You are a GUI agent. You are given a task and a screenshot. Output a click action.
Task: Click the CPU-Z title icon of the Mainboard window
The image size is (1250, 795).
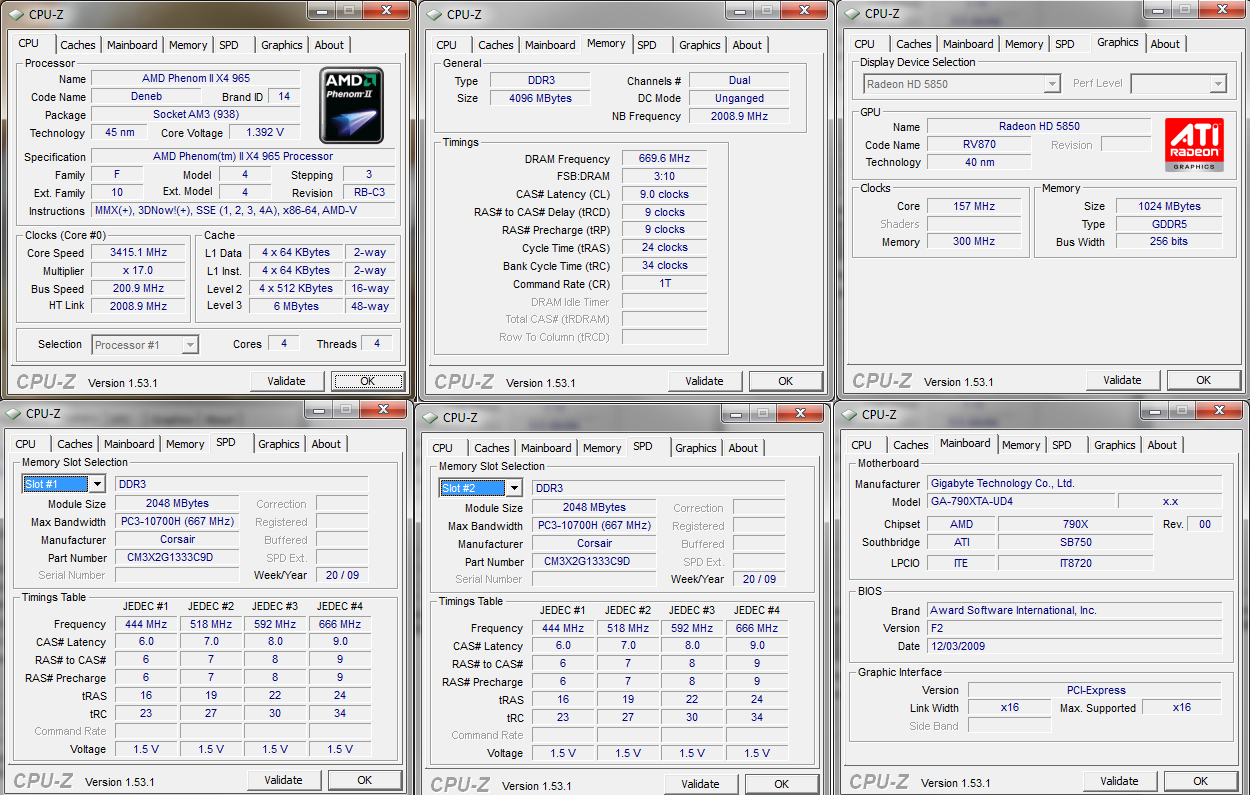tap(848, 414)
